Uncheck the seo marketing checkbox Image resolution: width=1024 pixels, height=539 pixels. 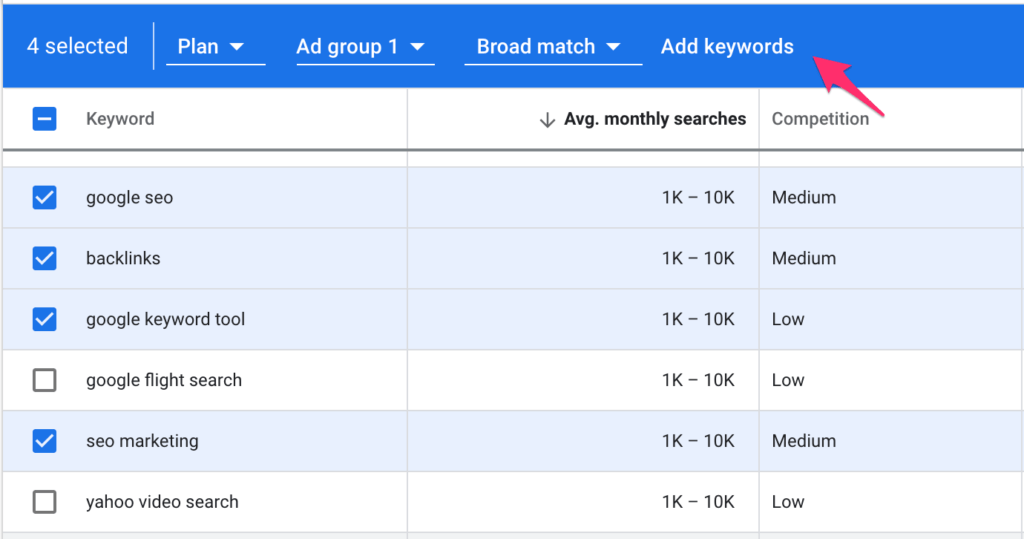click(x=44, y=441)
